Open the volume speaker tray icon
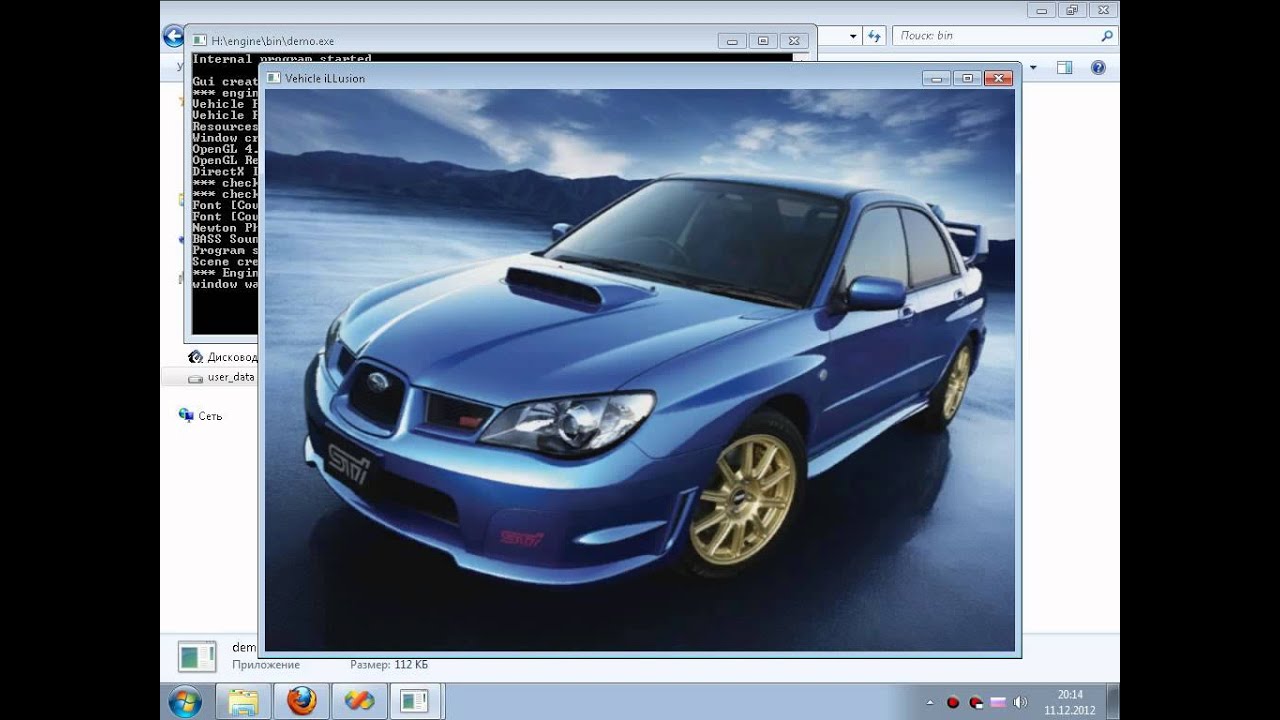The width and height of the screenshot is (1280, 720). (x=1020, y=702)
